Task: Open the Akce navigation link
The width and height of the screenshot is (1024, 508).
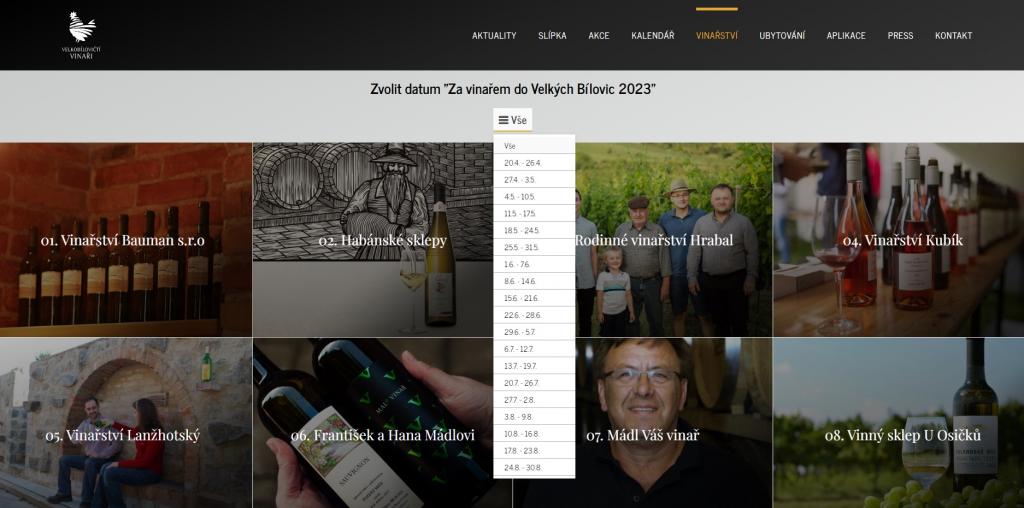Action: [x=599, y=35]
